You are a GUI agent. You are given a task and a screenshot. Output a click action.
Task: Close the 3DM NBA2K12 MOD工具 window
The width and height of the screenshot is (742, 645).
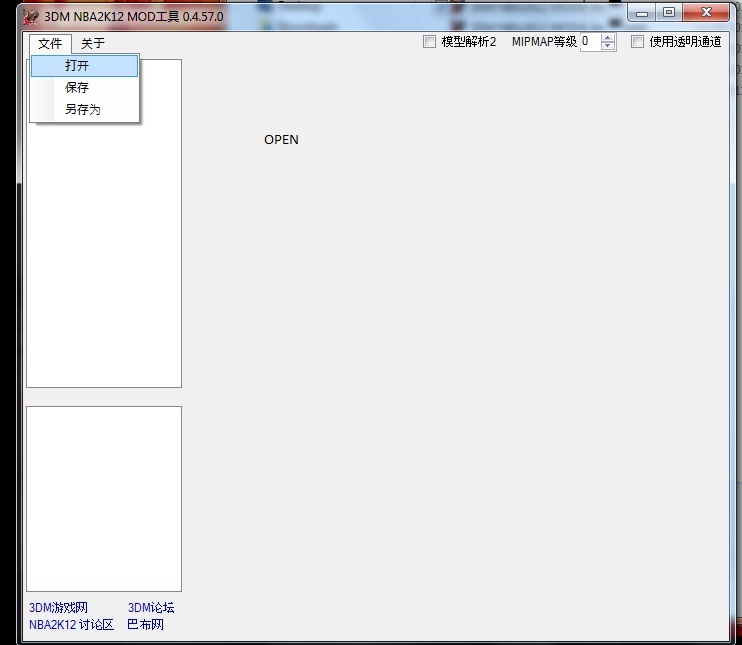706,13
